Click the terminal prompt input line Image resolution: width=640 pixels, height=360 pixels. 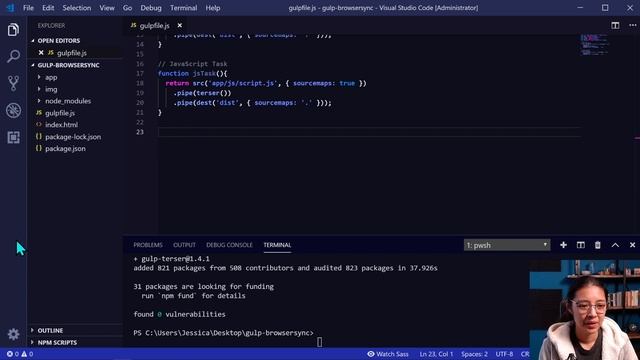[223, 333]
